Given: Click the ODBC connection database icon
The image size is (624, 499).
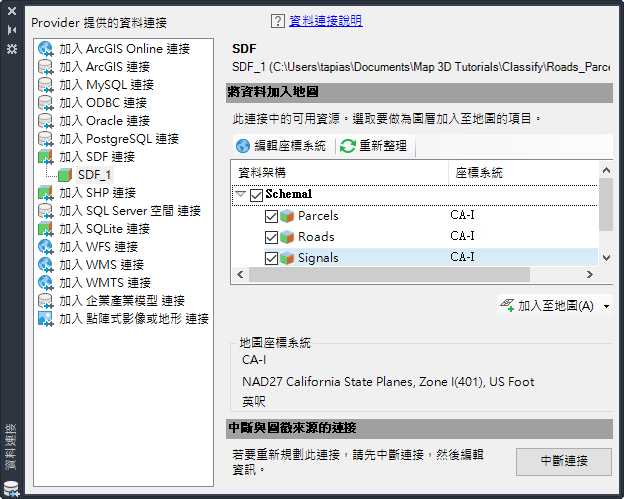Looking at the screenshot, I should (x=45, y=103).
